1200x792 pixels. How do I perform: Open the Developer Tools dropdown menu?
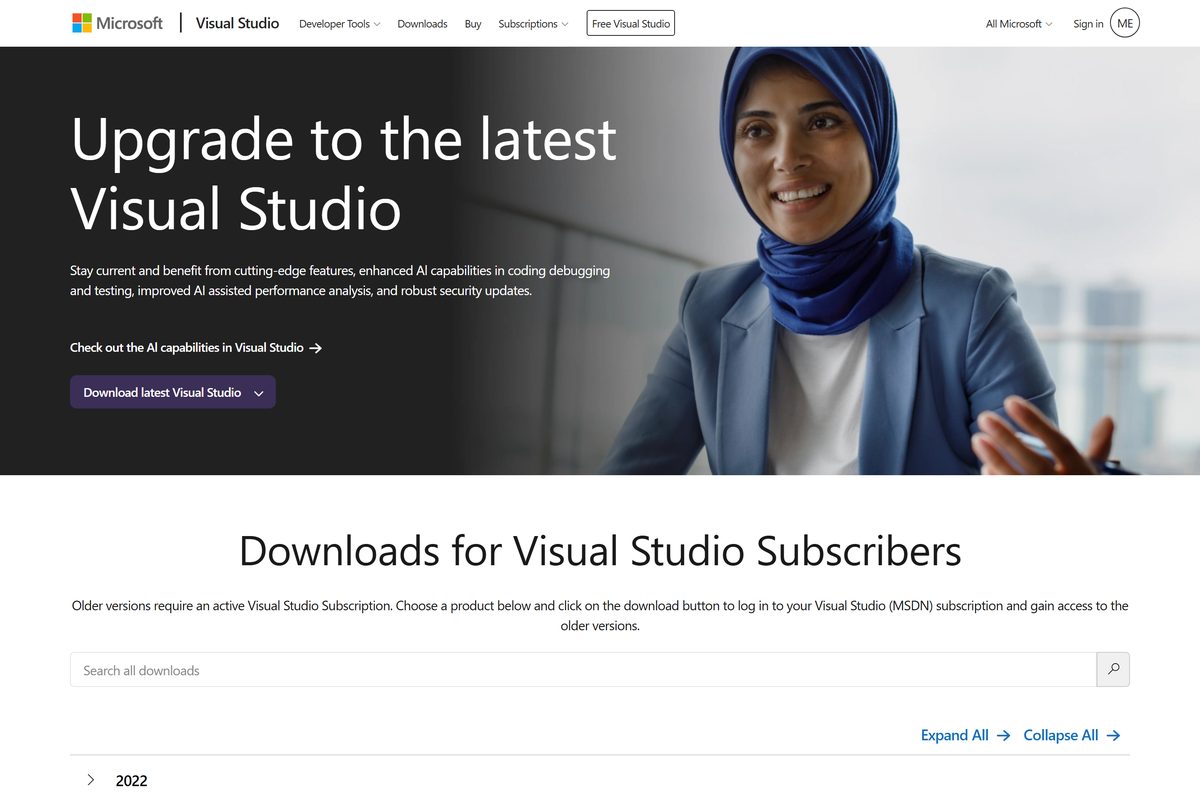(x=339, y=24)
